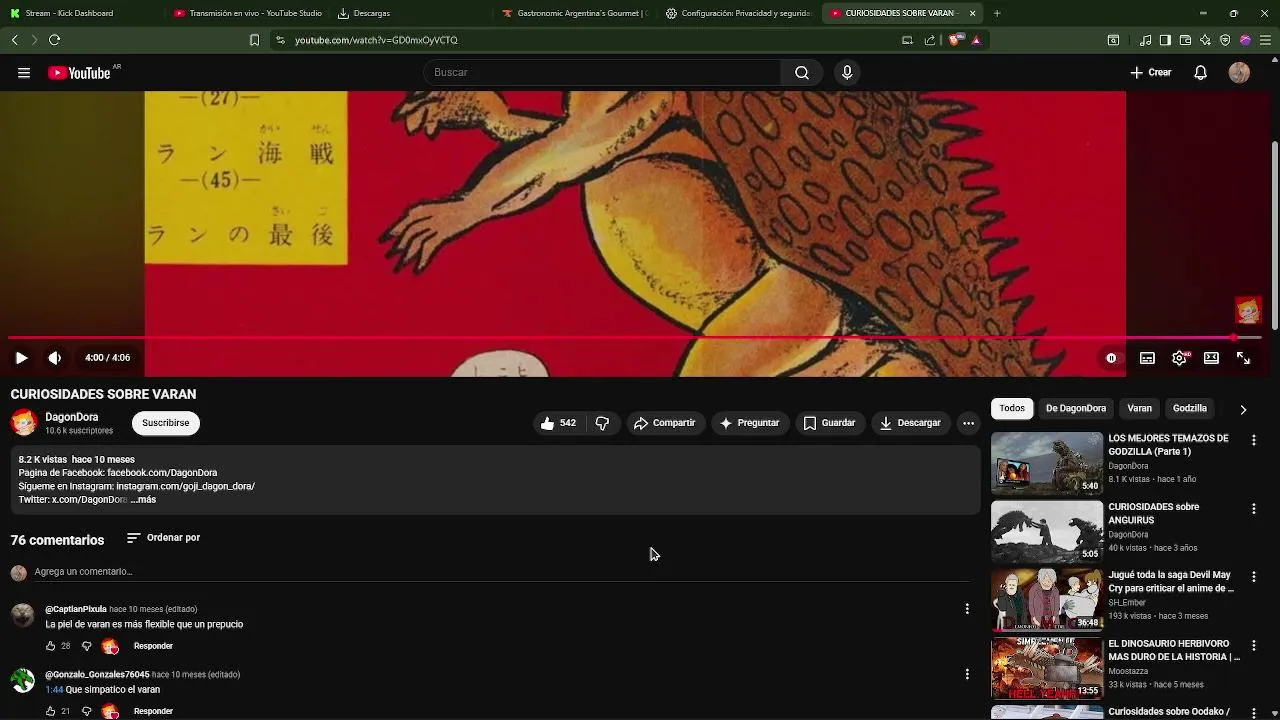The height and width of the screenshot is (720, 1280).
Task: Open the Ordenar por sort dropdown
Action: [x=163, y=538]
